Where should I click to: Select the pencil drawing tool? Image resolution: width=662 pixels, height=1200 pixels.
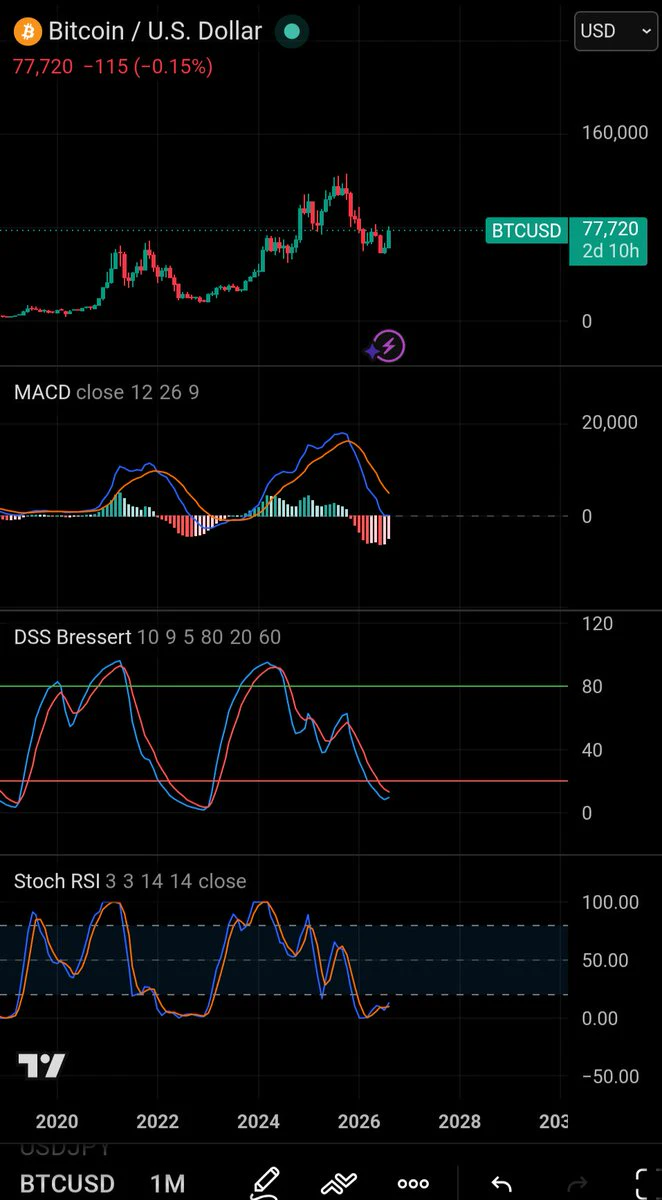[264, 1183]
